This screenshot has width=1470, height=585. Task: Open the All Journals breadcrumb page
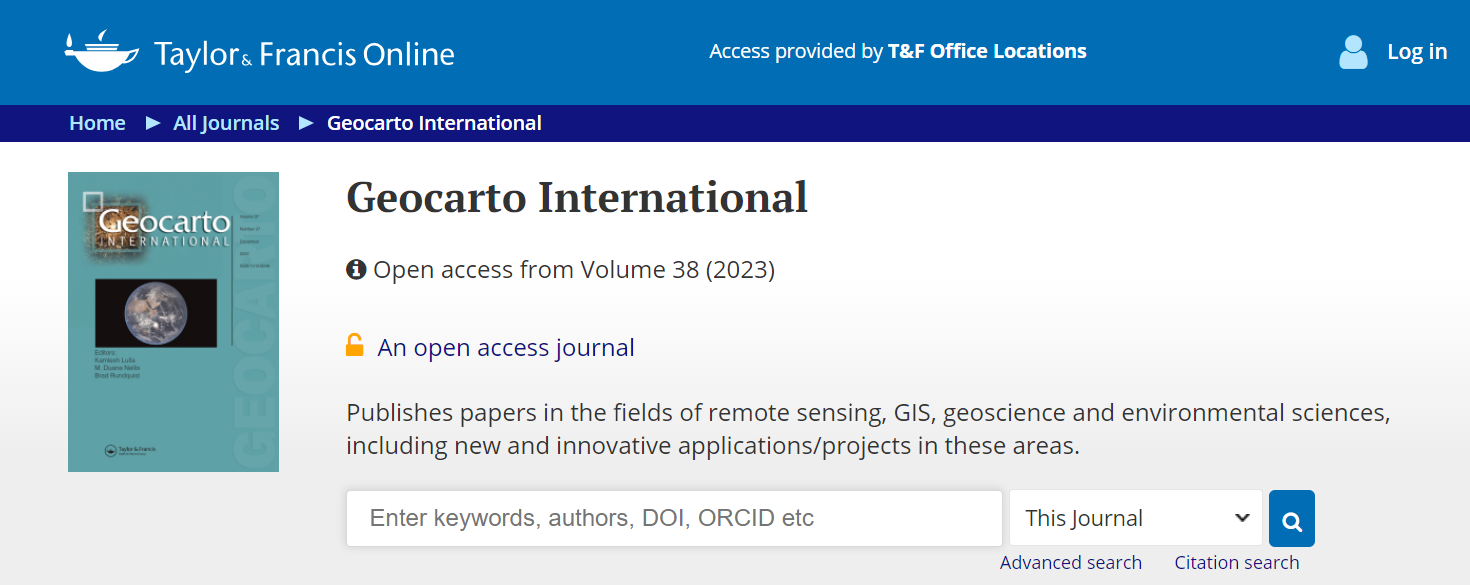coord(226,123)
